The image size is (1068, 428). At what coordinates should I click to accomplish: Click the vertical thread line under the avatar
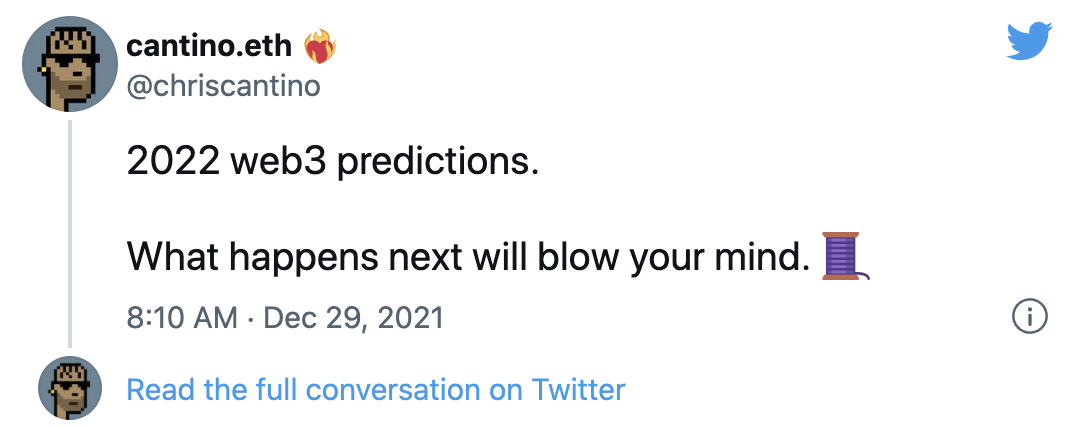click(x=70, y=230)
